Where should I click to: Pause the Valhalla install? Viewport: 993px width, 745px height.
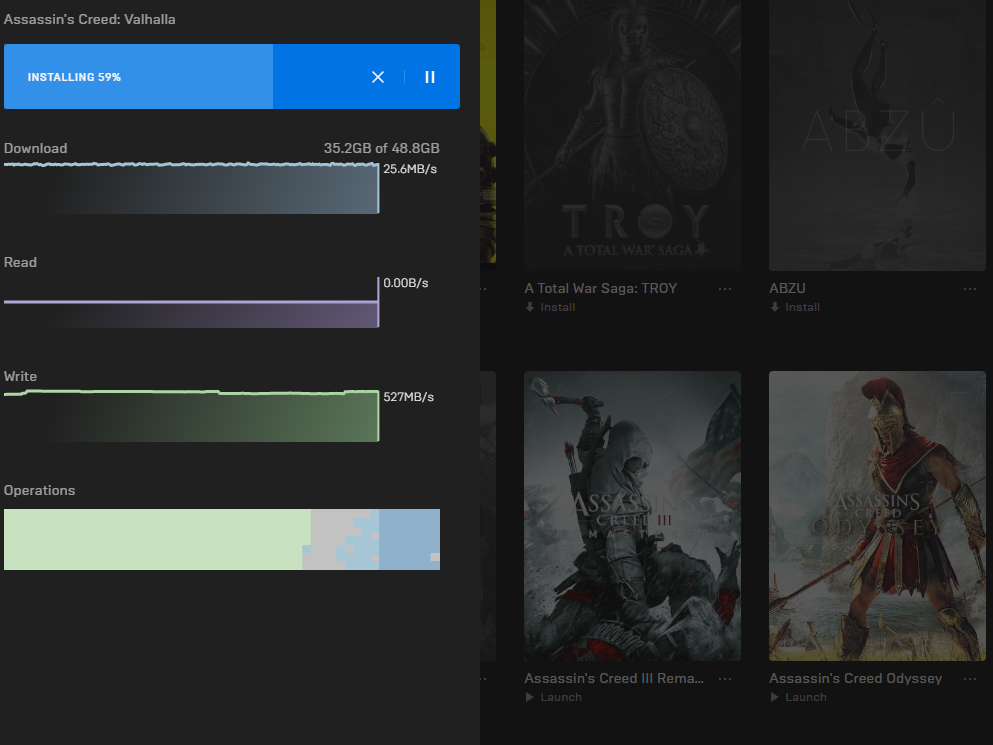(x=430, y=77)
